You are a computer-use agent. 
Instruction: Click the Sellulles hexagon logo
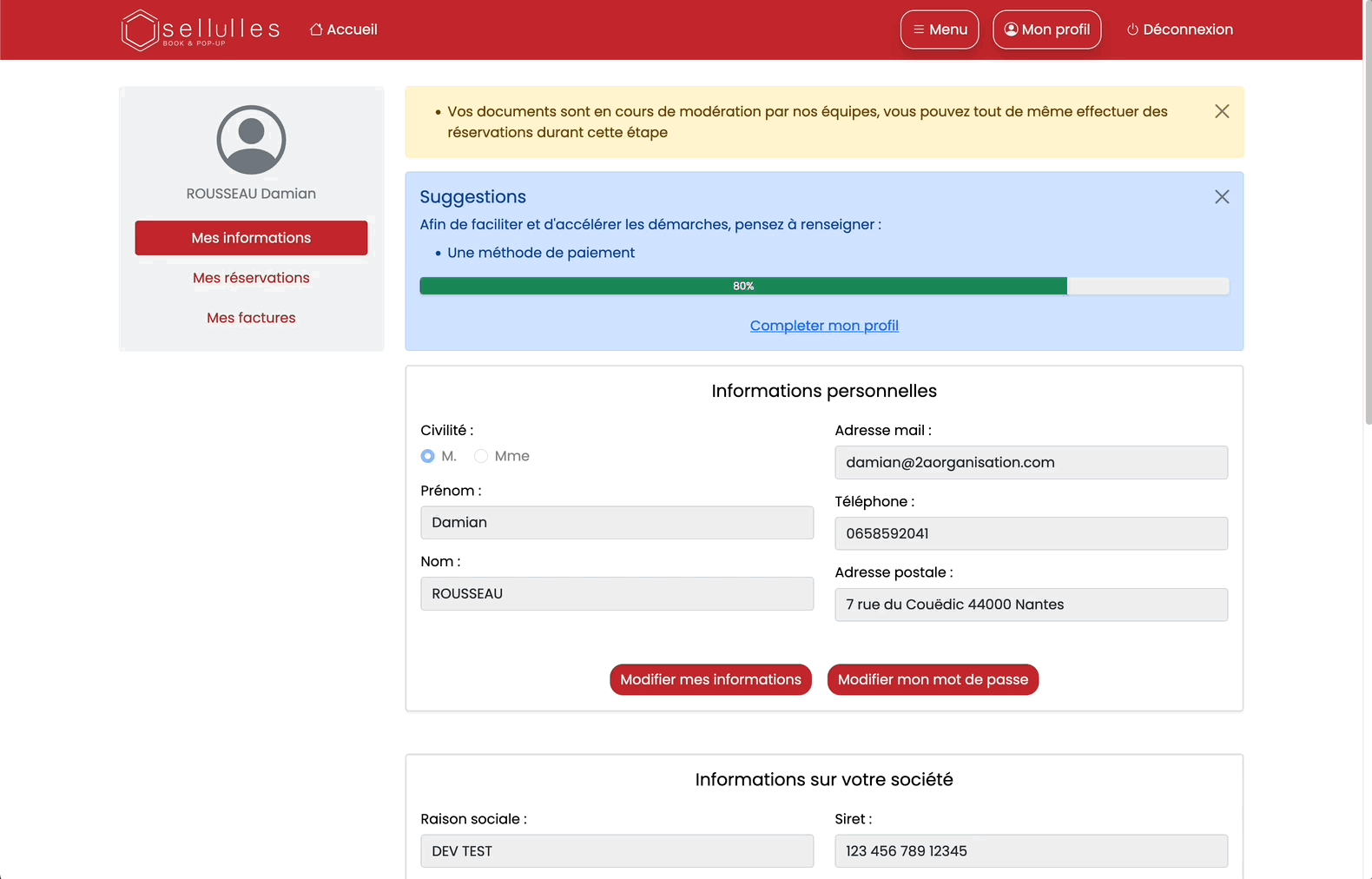pyautogui.click(x=201, y=30)
